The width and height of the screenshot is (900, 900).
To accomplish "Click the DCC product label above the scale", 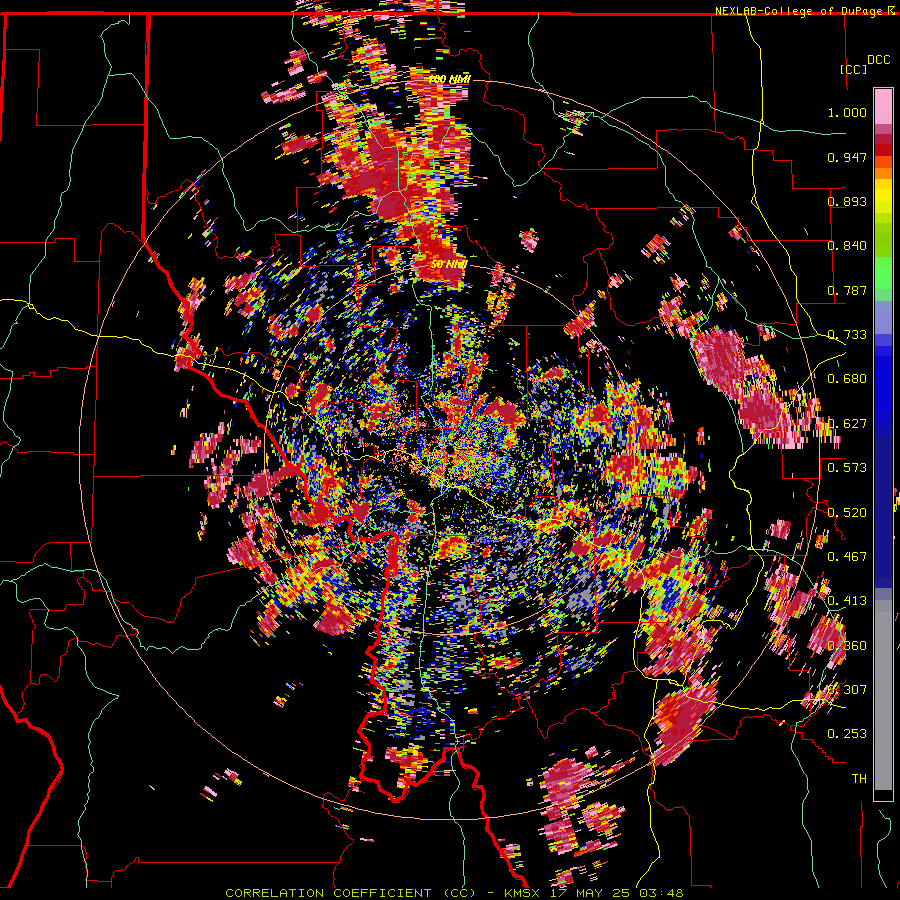I will 878,60.
